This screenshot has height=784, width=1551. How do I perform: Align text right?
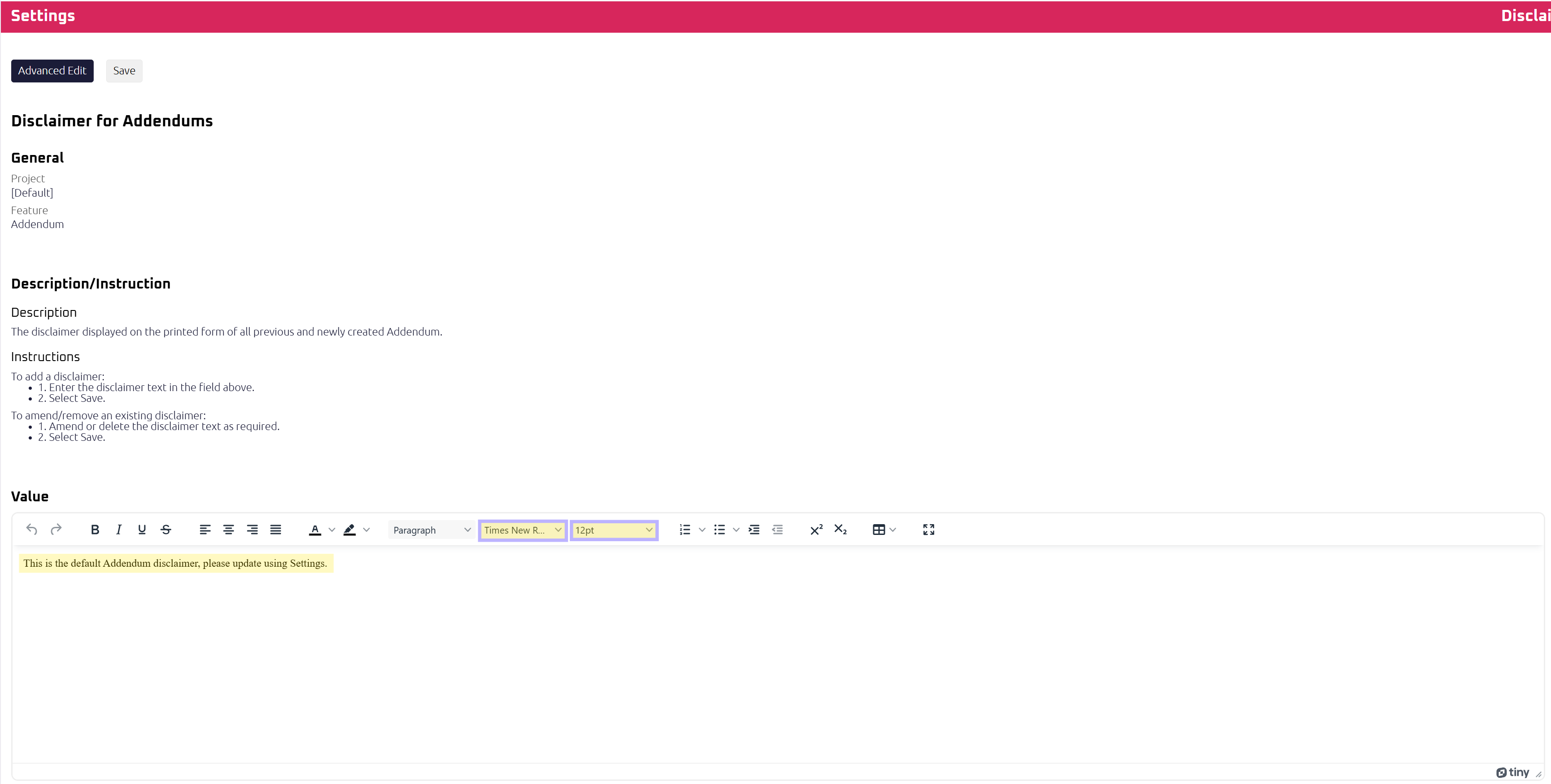click(252, 530)
